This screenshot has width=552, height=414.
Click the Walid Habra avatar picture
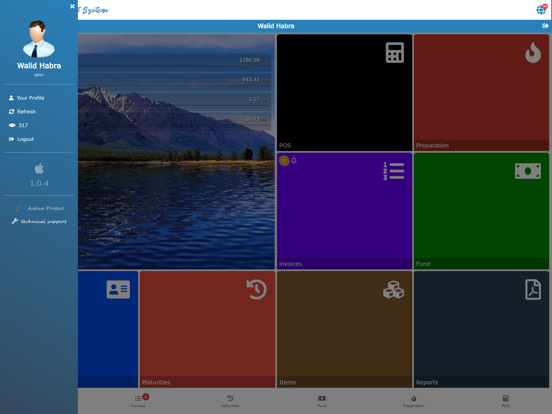click(39, 39)
